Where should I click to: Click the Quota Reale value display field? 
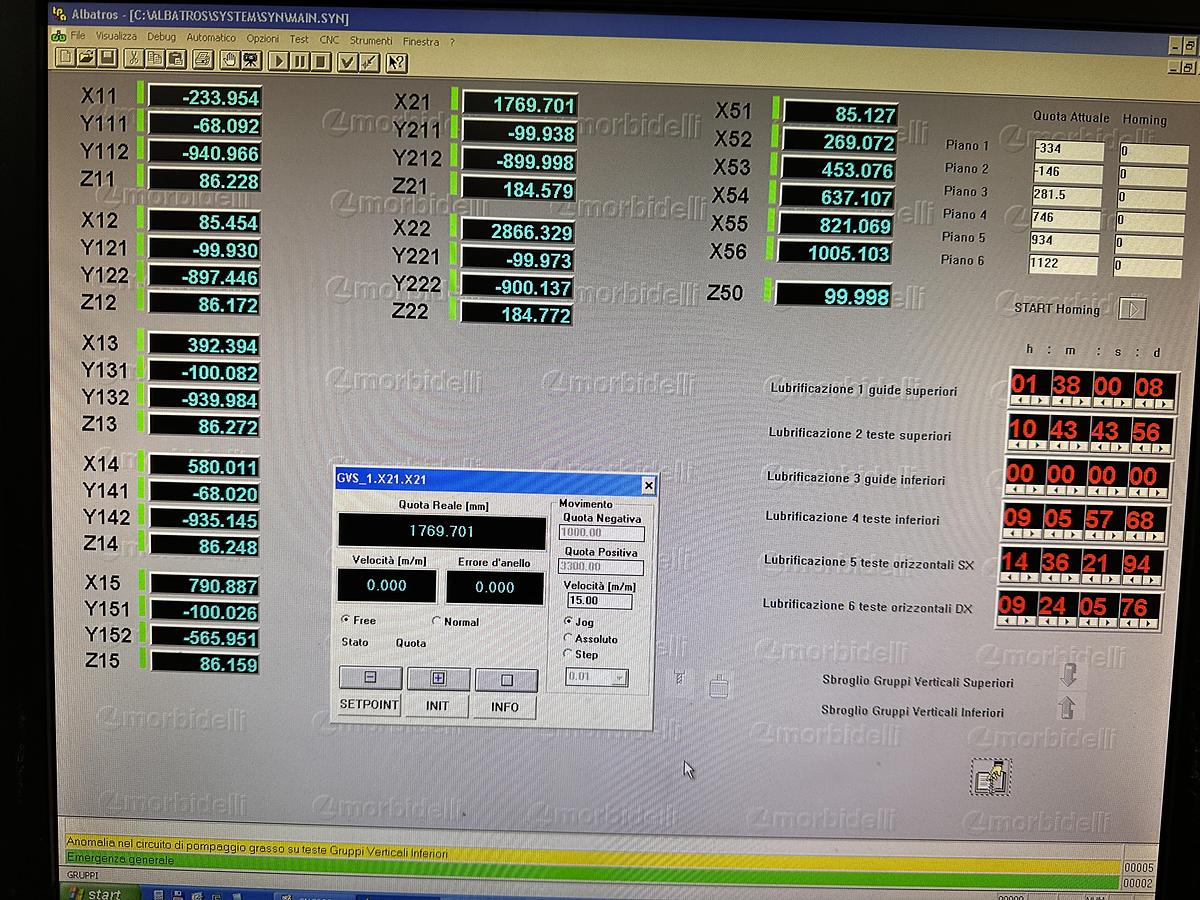pos(440,531)
